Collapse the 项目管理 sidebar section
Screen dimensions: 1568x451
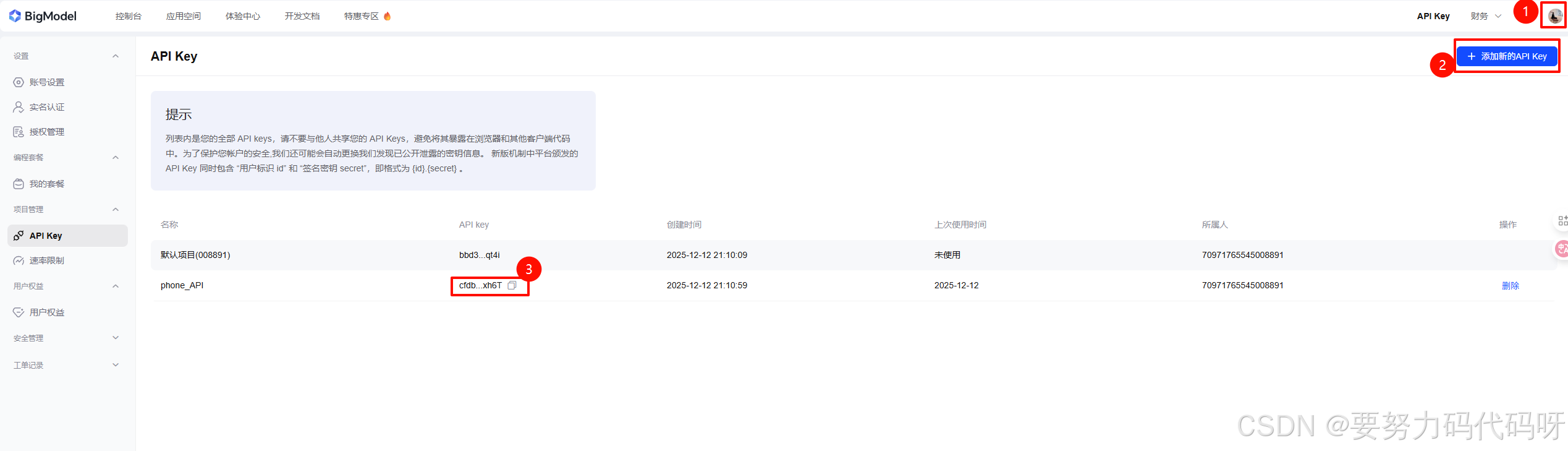(x=116, y=210)
